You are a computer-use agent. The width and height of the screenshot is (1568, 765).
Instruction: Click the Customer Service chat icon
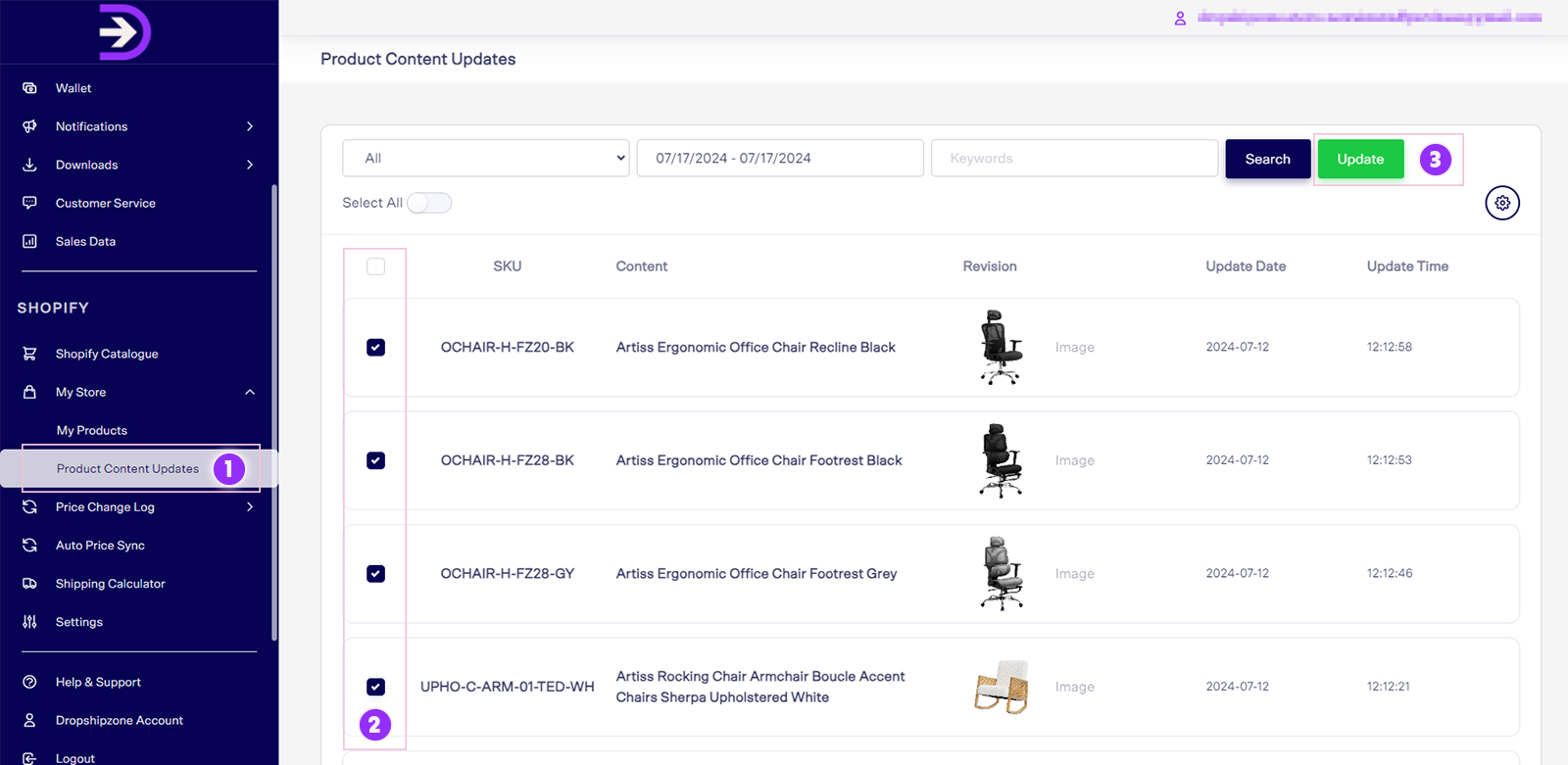pos(29,203)
